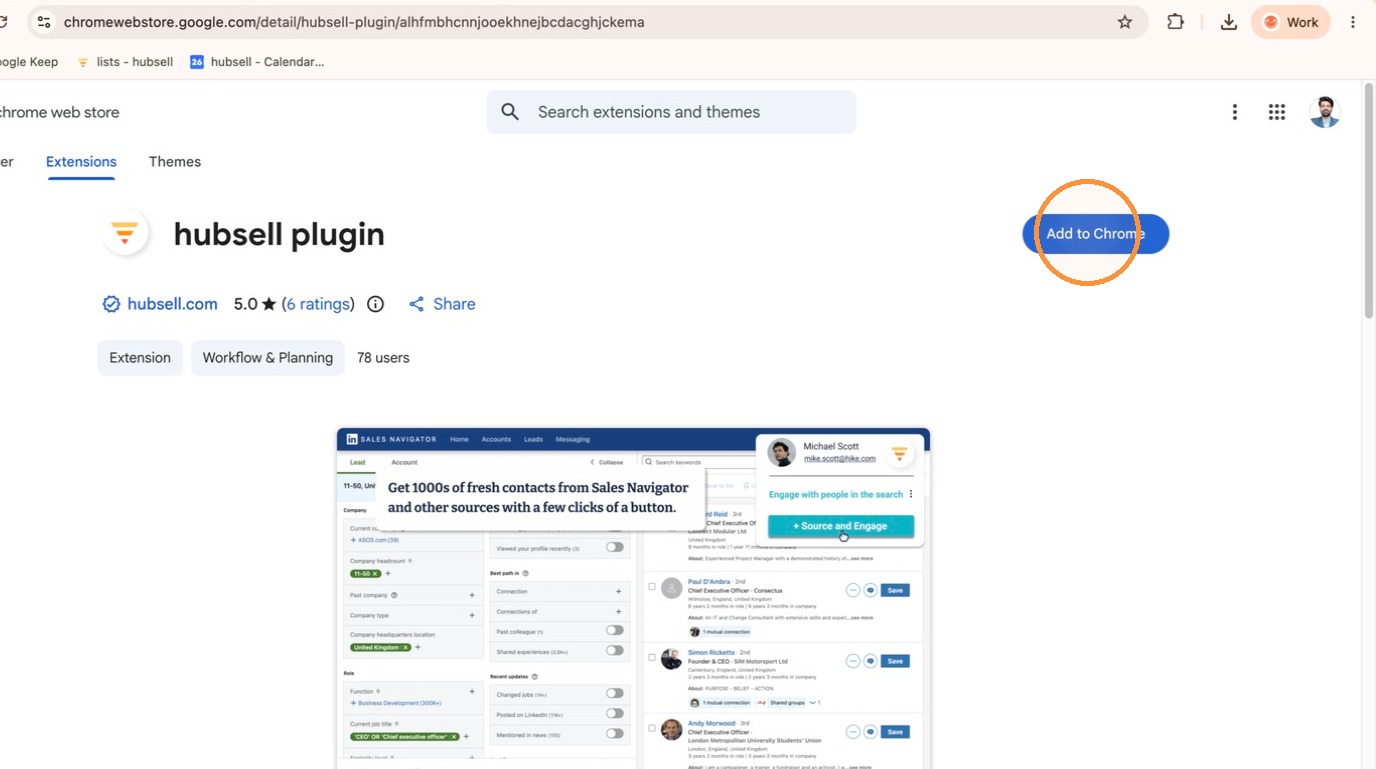Open Google apps grid icon
Image resolution: width=1376 pixels, height=769 pixels.
coord(1277,112)
